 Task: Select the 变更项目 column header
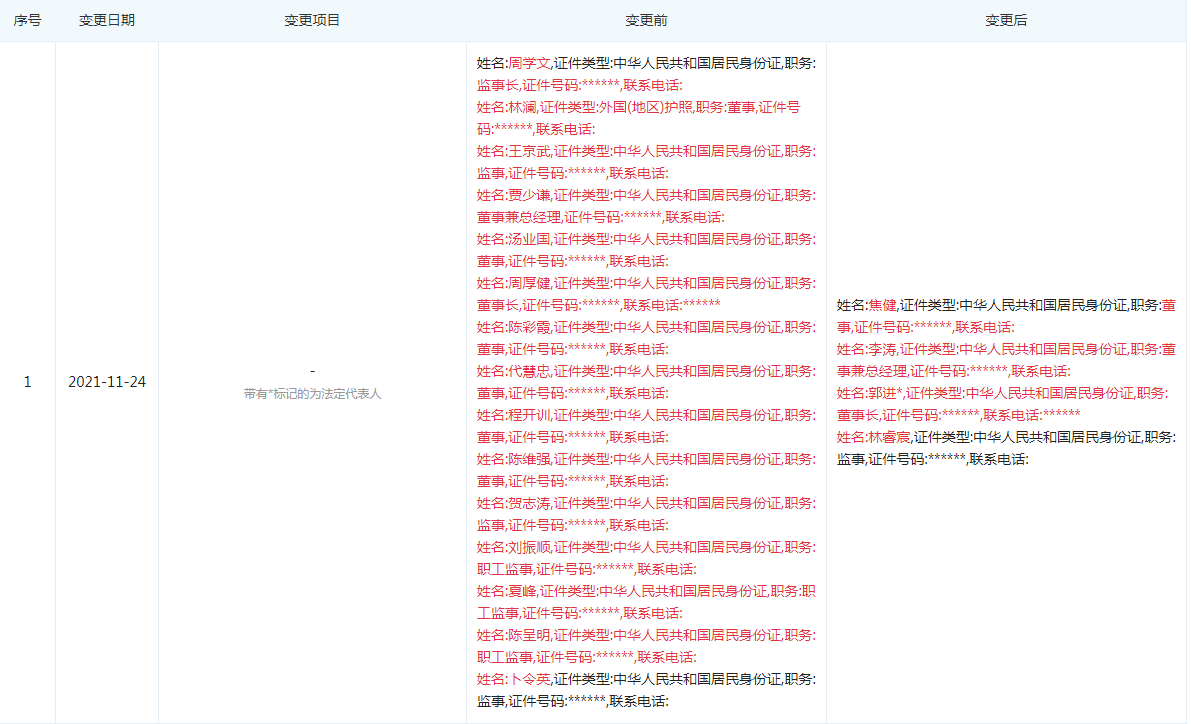pyautogui.click(x=312, y=20)
